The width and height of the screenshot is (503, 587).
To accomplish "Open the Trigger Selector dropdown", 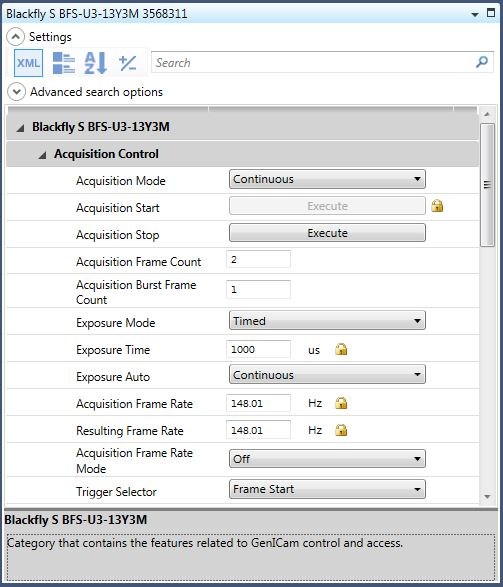I will pos(327,489).
